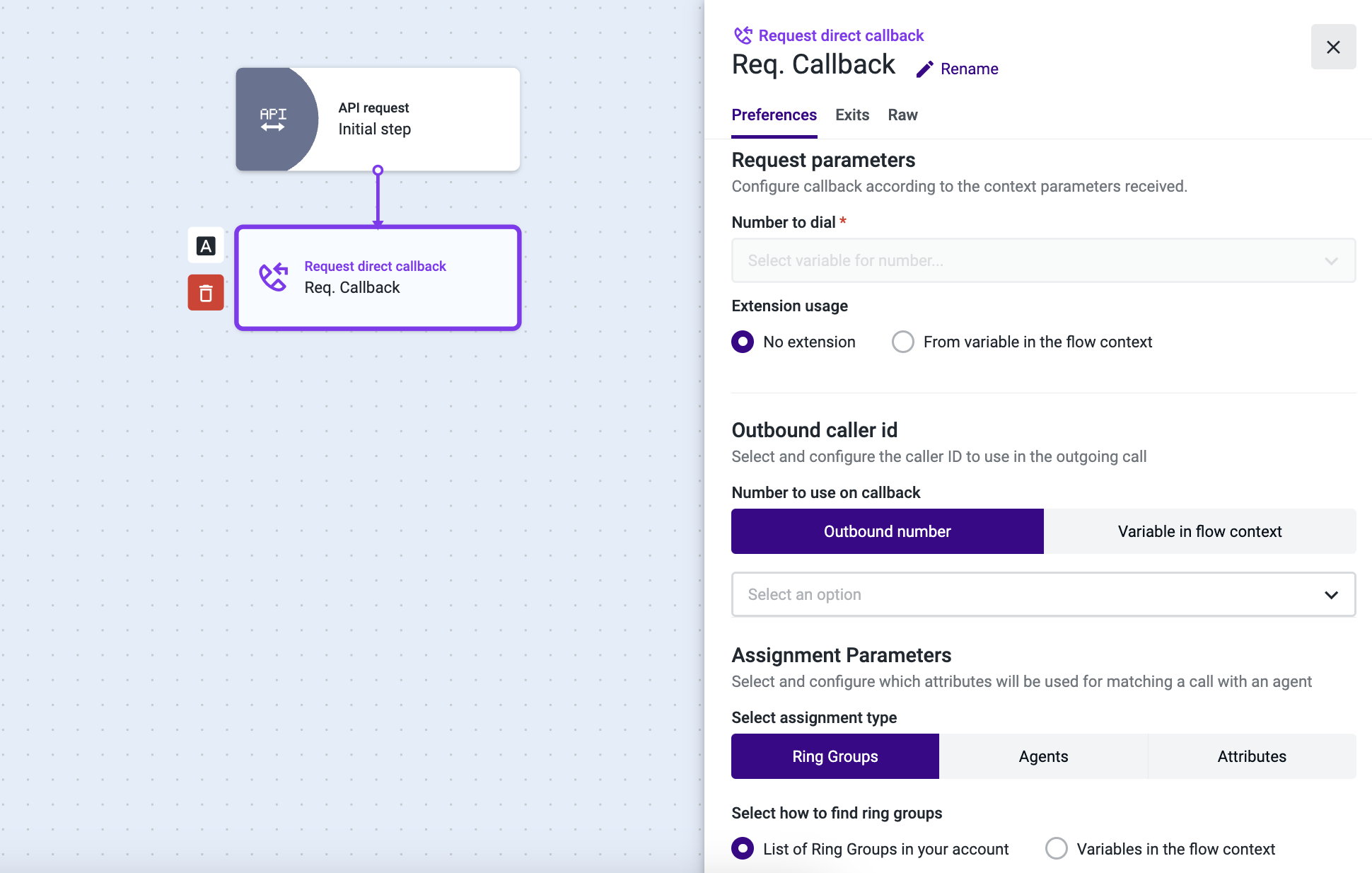This screenshot has width=1372, height=873.
Task: Click the API icon on Initial step node
Action: (x=273, y=120)
